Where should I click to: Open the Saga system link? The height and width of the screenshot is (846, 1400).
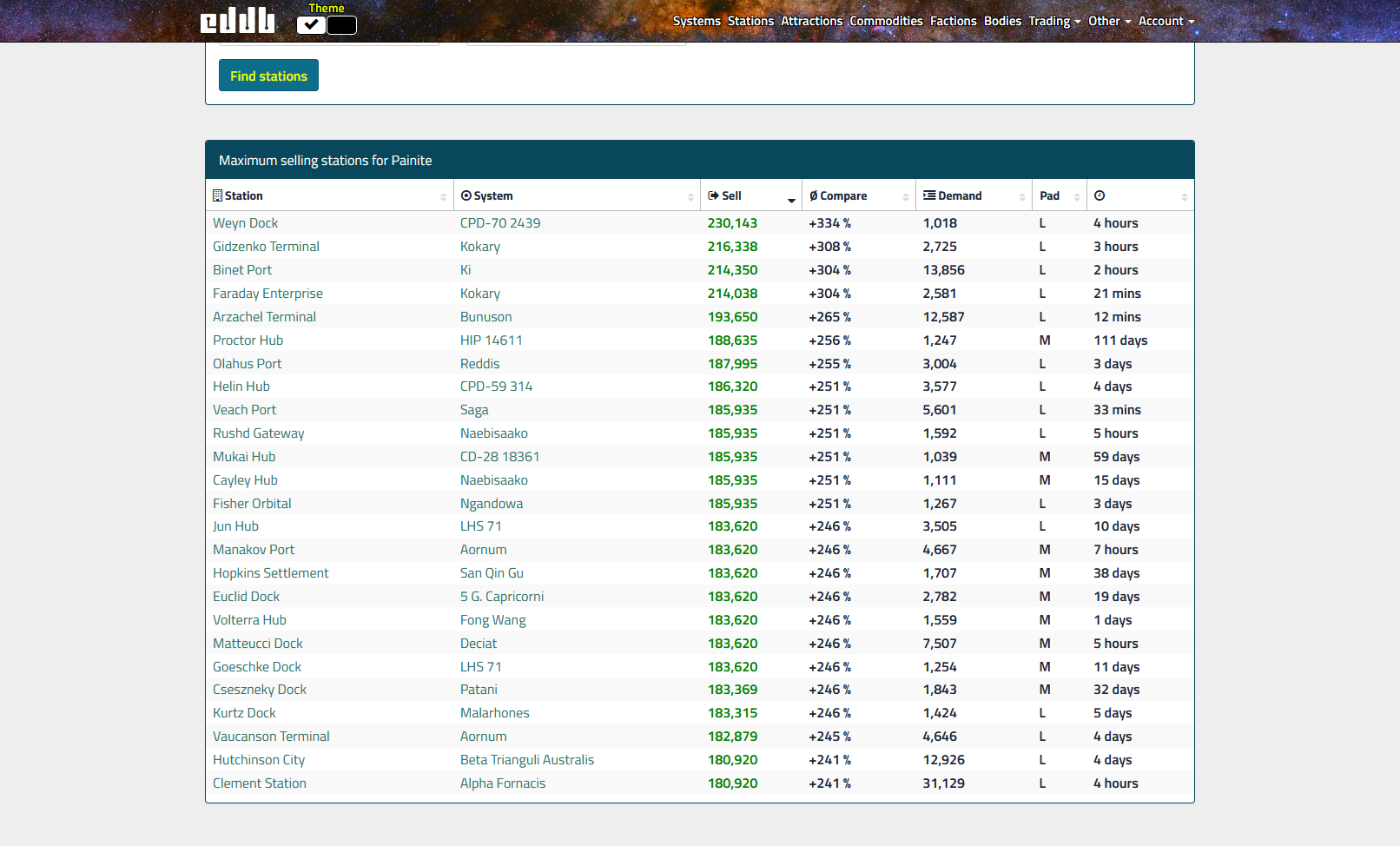tap(474, 410)
